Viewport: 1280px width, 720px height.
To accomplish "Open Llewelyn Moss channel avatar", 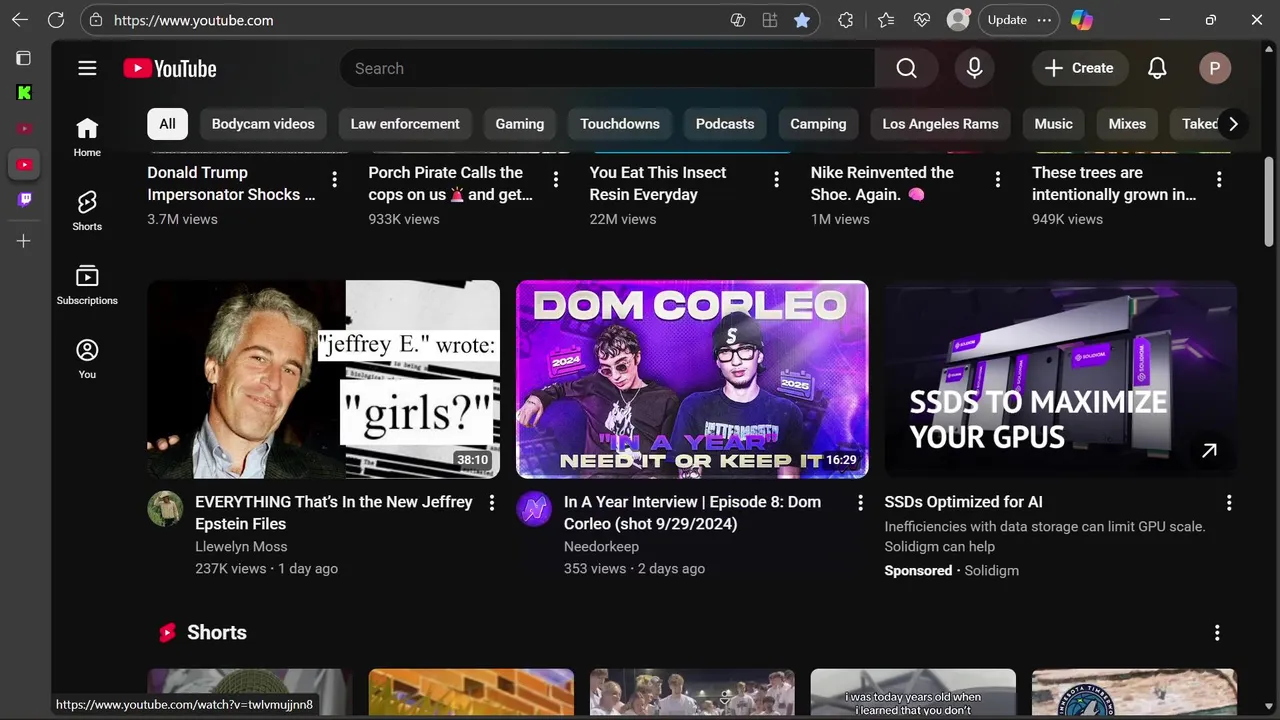I will pyautogui.click(x=165, y=509).
